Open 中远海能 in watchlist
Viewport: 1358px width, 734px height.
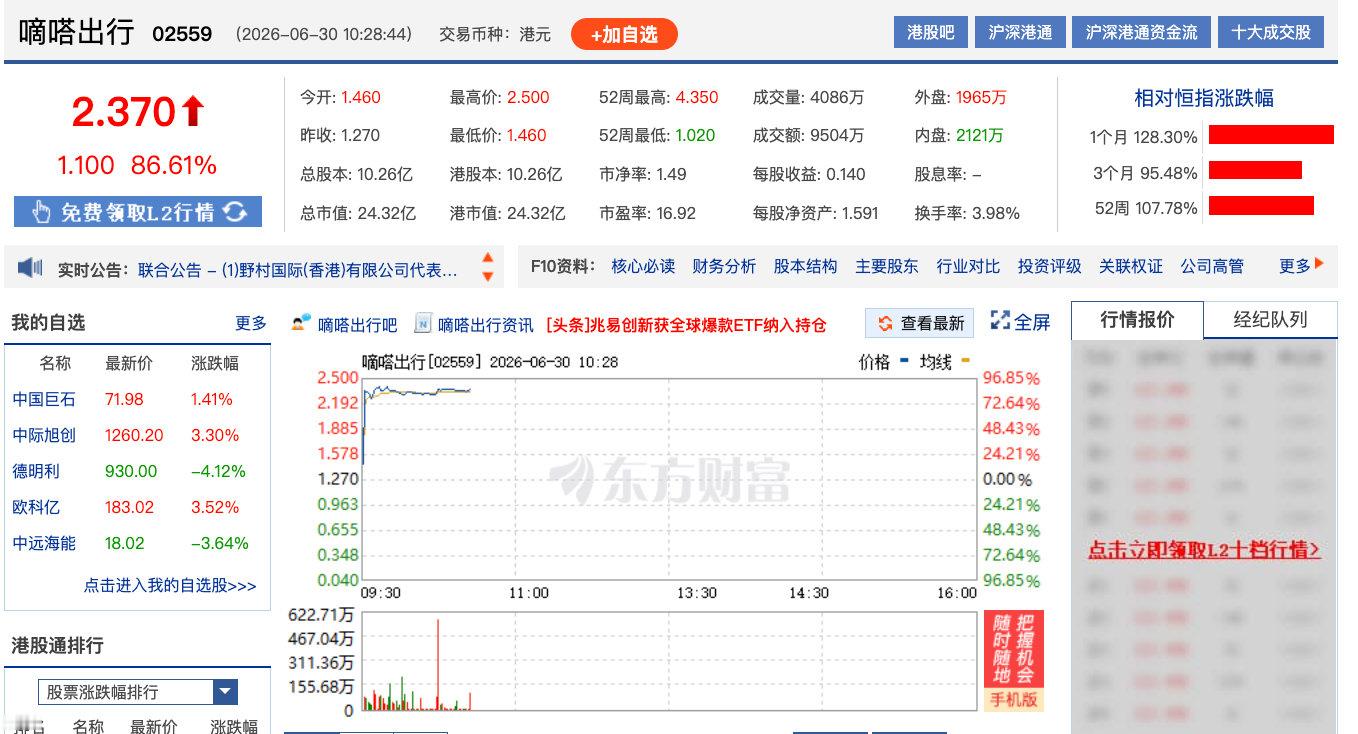pos(44,543)
